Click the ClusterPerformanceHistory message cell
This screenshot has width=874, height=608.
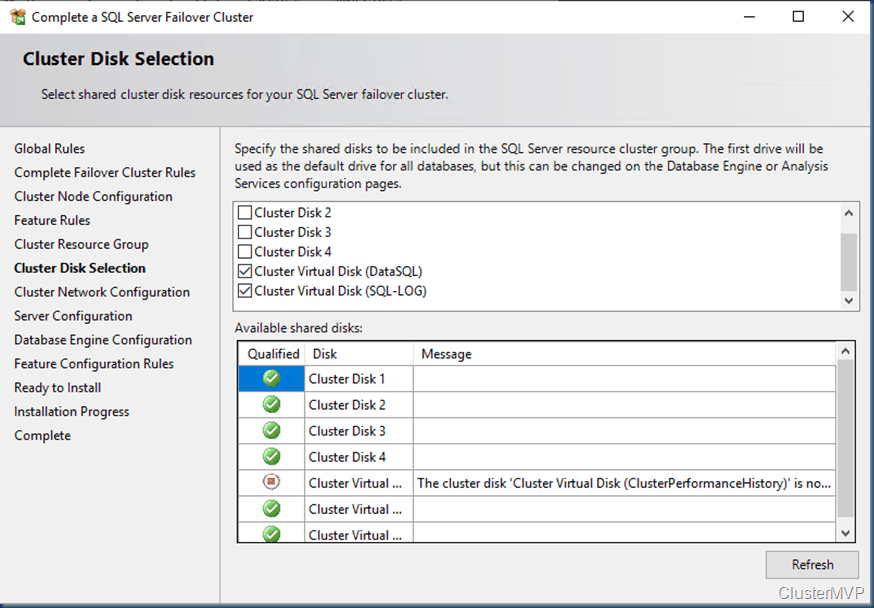[625, 483]
